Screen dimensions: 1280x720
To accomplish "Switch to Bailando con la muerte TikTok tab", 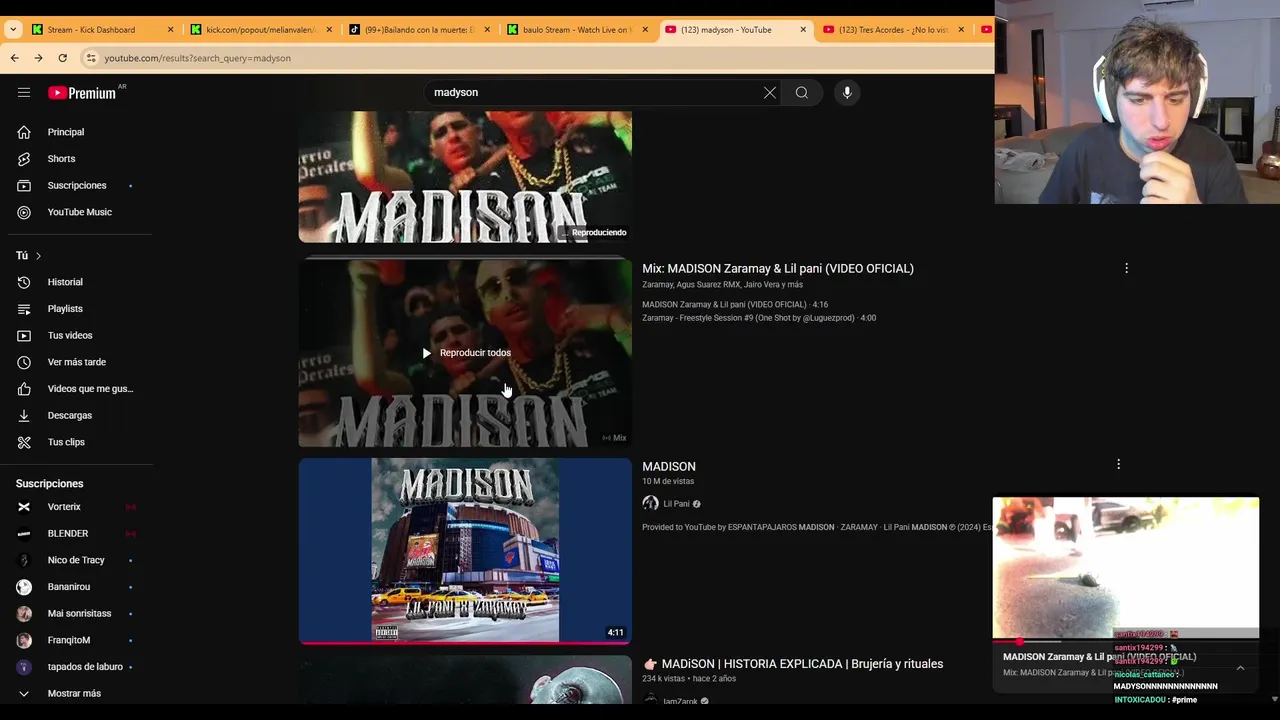I will [418, 30].
